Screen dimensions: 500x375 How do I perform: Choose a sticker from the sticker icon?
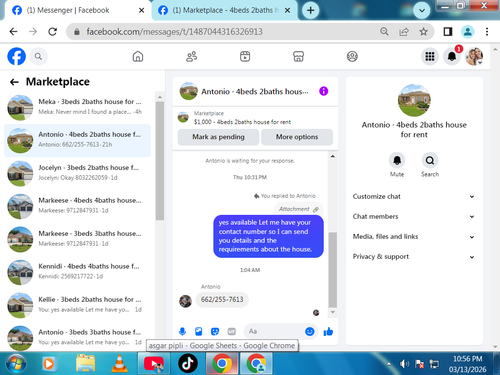[x=215, y=331]
